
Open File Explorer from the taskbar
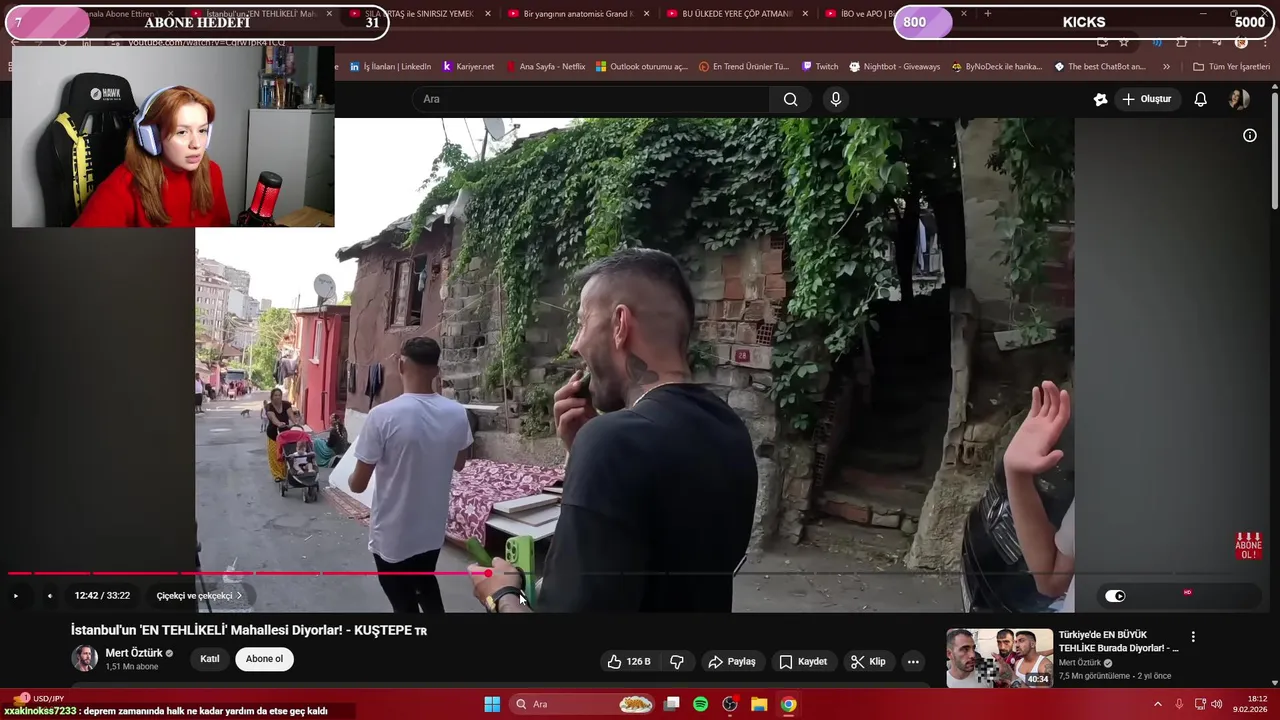[759, 704]
